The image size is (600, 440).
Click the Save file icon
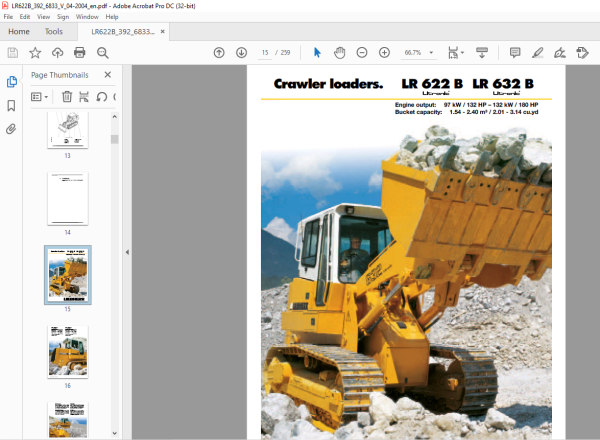point(13,53)
